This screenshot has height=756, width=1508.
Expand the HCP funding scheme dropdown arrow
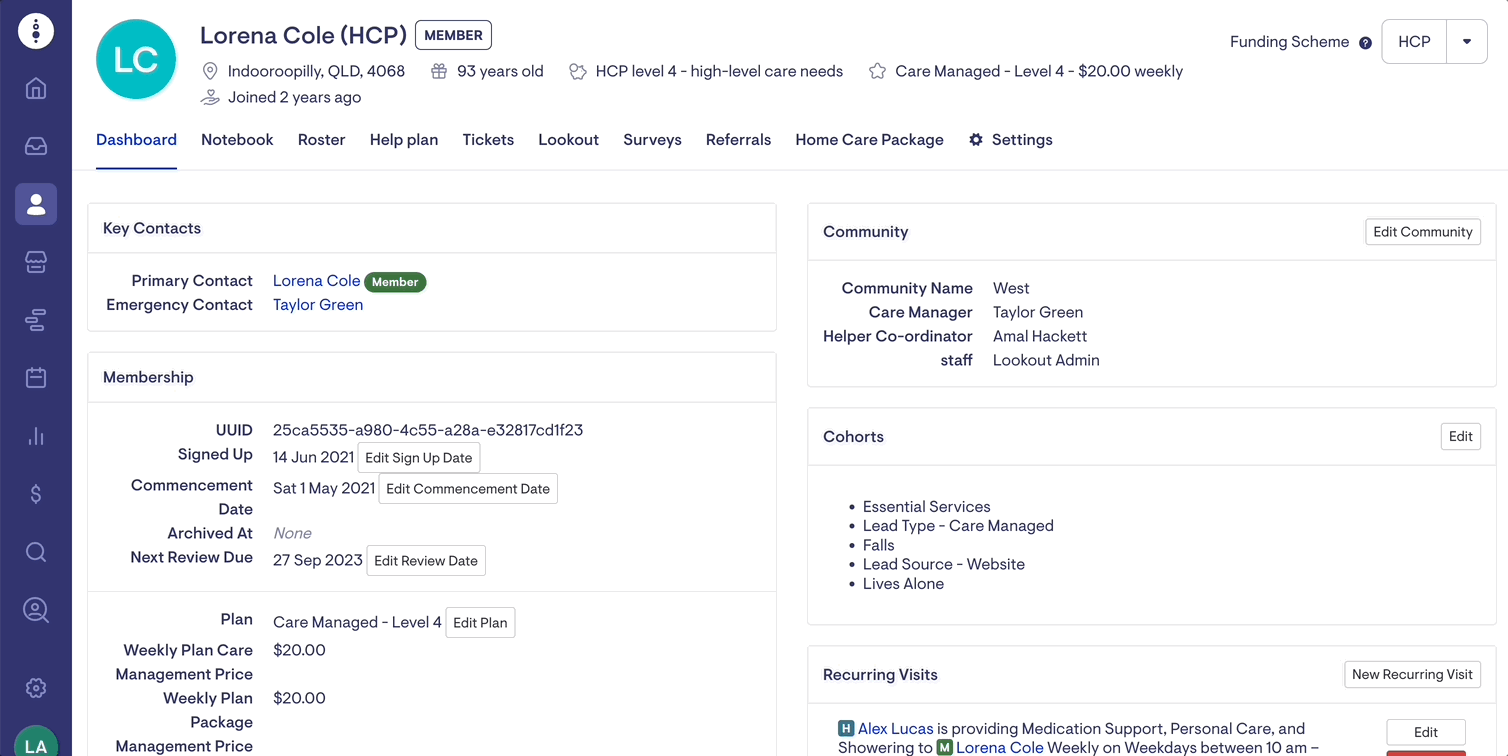[1467, 42]
